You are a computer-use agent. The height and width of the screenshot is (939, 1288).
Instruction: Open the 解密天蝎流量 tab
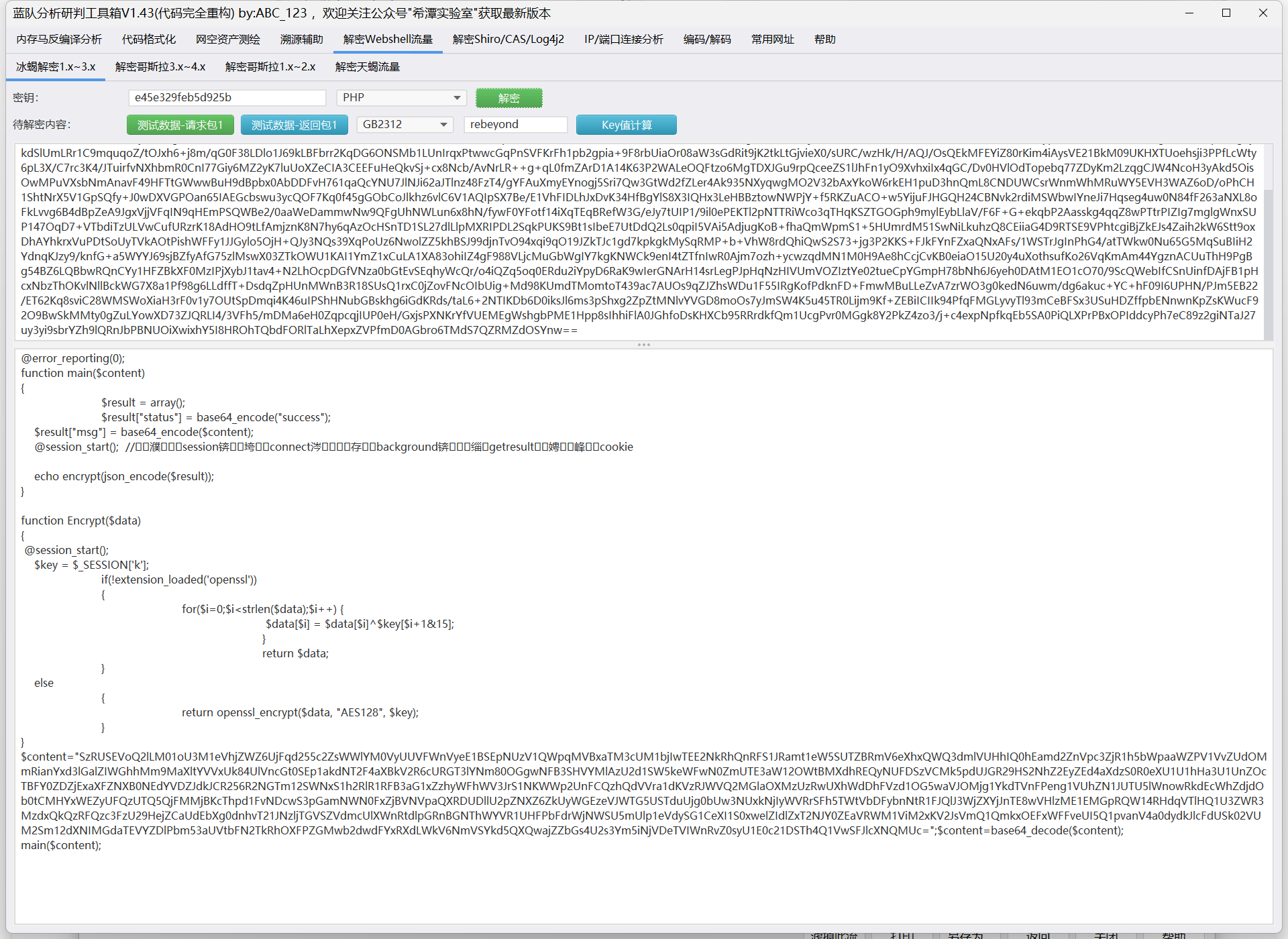[x=368, y=67]
